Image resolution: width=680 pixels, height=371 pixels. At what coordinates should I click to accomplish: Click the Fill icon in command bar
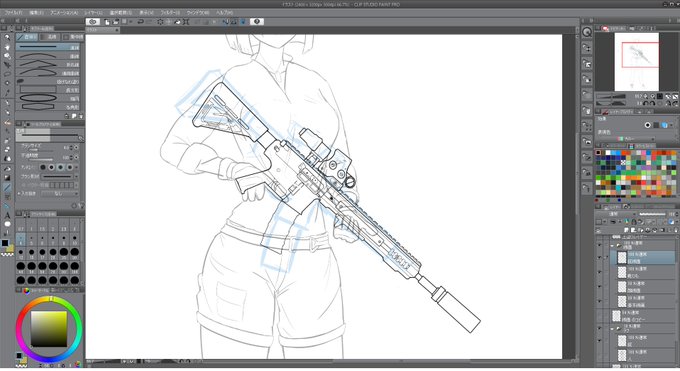point(177,22)
